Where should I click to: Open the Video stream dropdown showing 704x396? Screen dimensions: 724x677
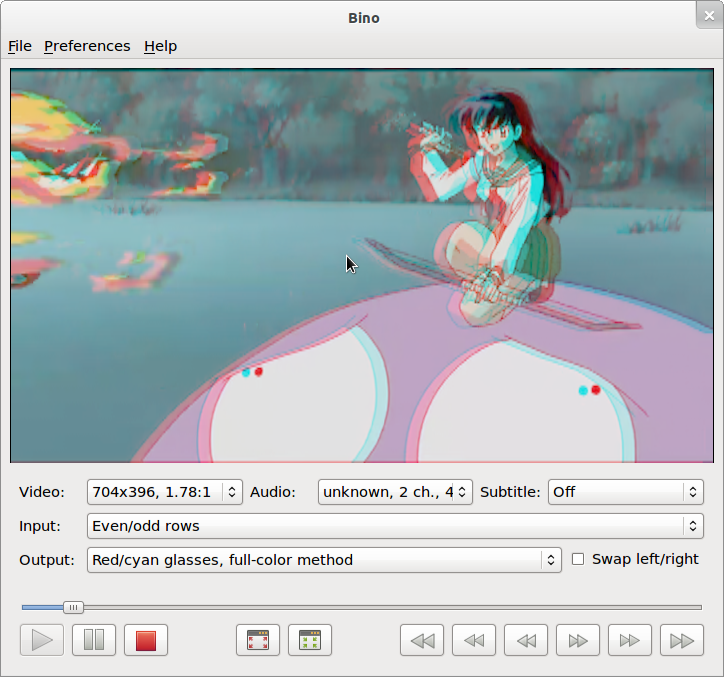pyautogui.click(x=165, y=492)
